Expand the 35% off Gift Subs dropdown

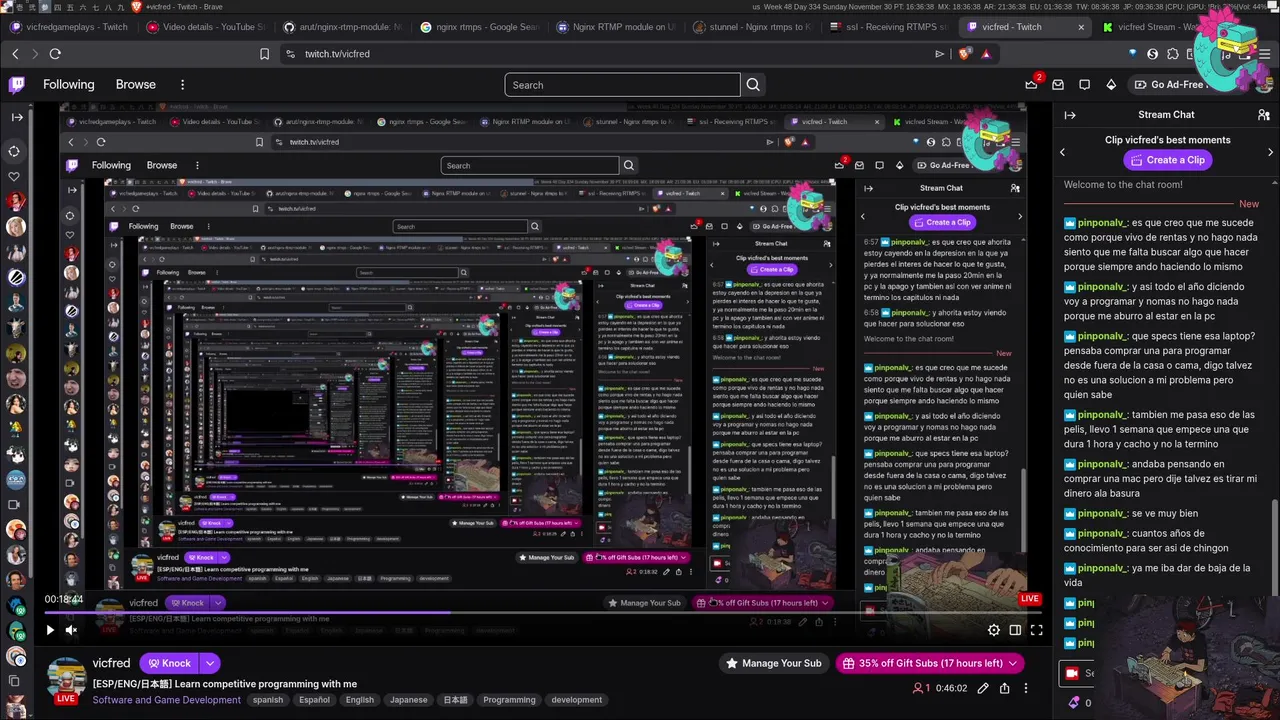1012,663
